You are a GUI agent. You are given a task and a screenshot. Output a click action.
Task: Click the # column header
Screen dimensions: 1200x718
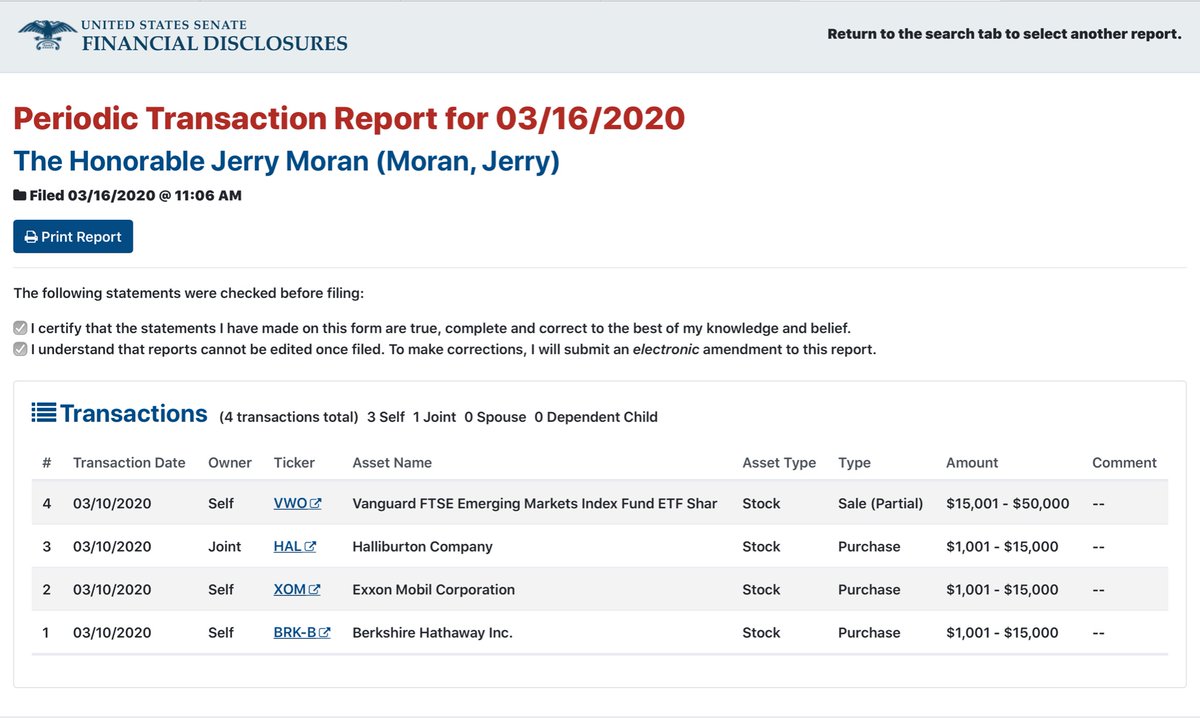[x=46, y=463]
